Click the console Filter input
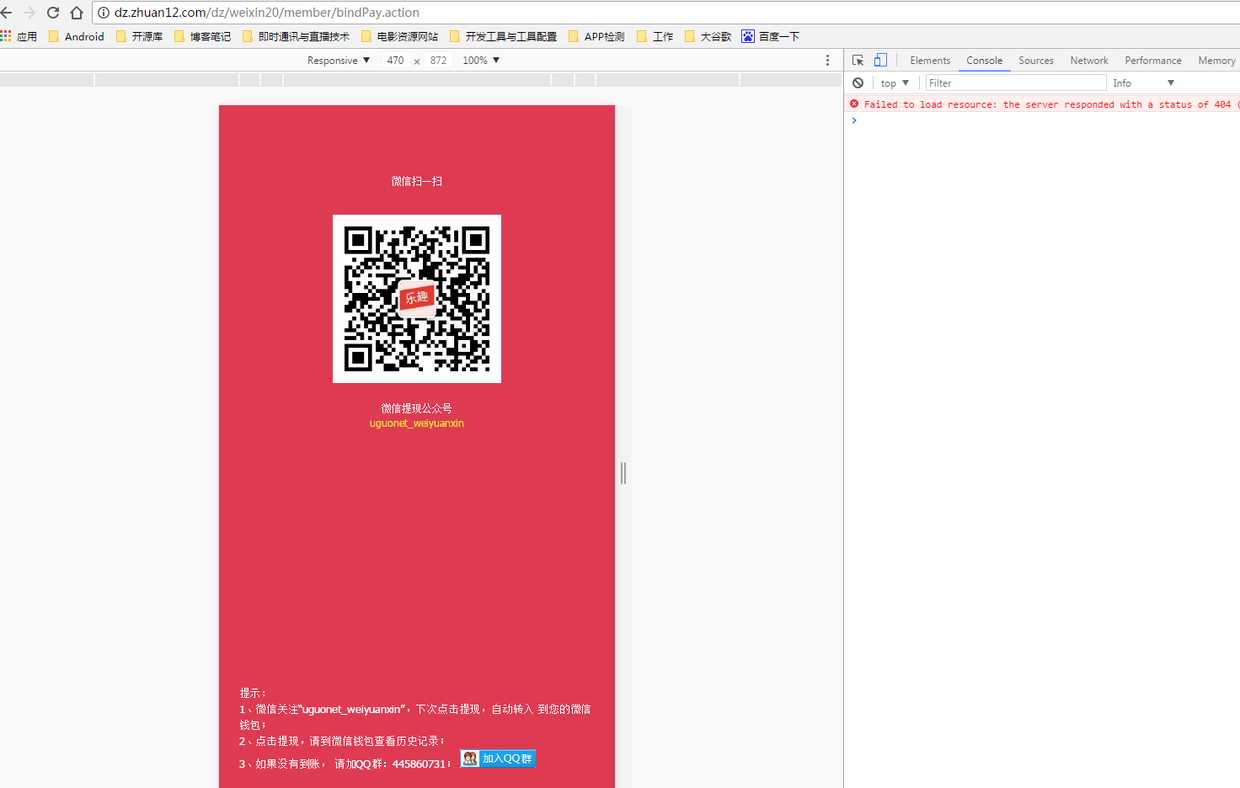1240x788 pixels. coord(1015,83)
